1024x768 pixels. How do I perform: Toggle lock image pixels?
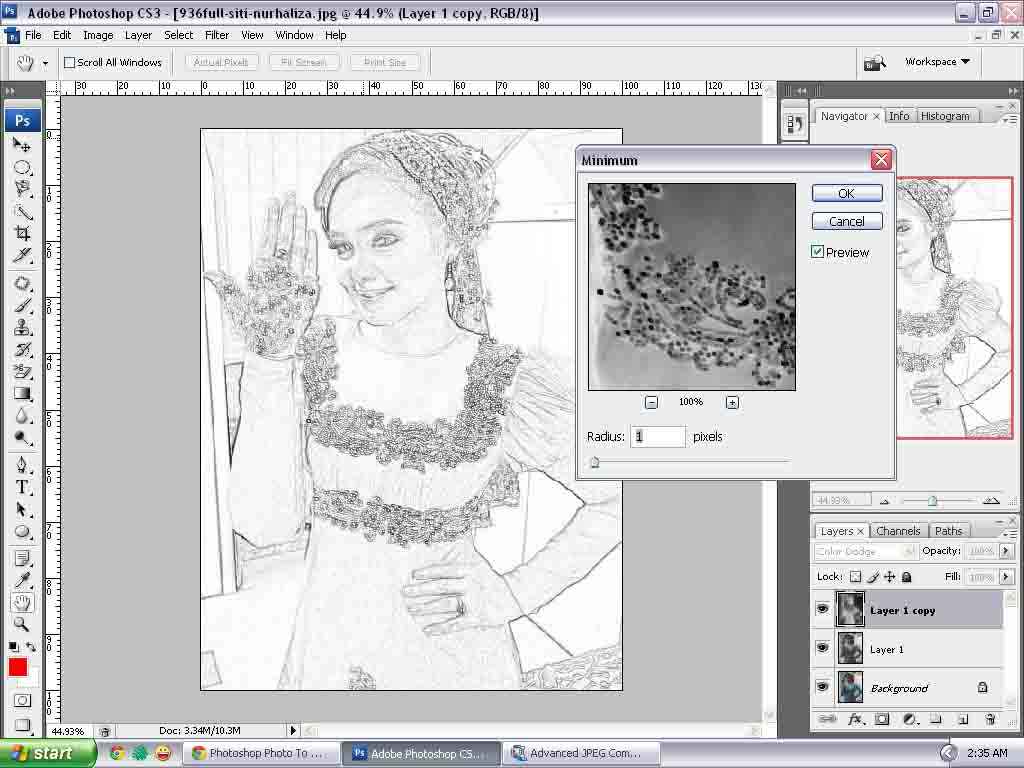click(x=873, y=577)
